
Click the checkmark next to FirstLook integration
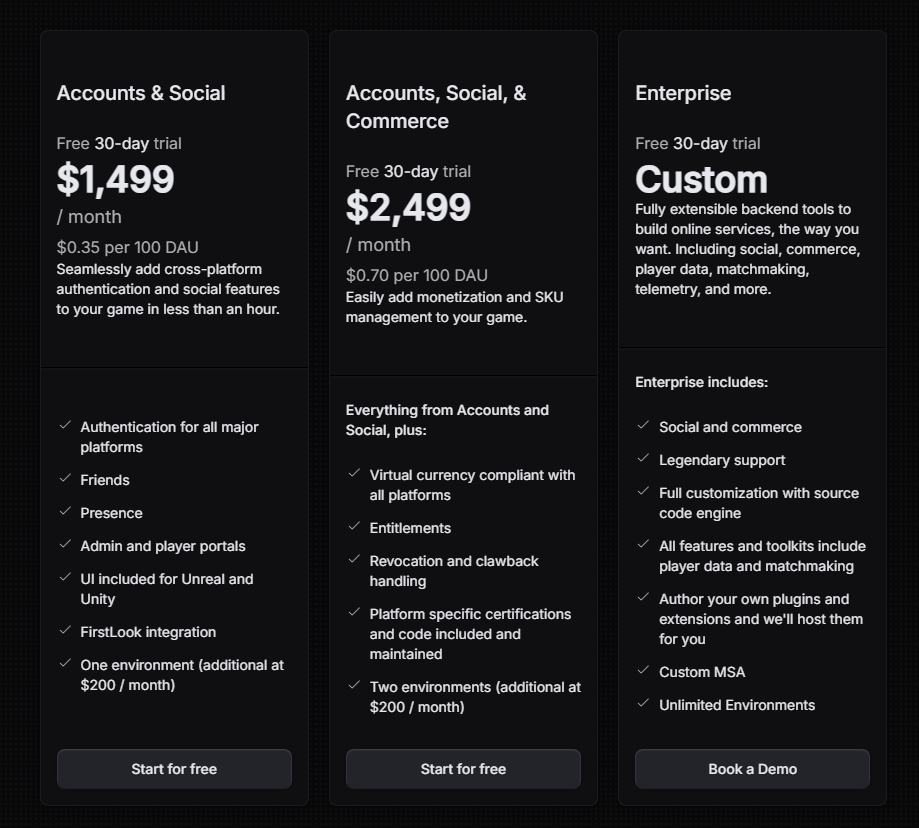64,631
